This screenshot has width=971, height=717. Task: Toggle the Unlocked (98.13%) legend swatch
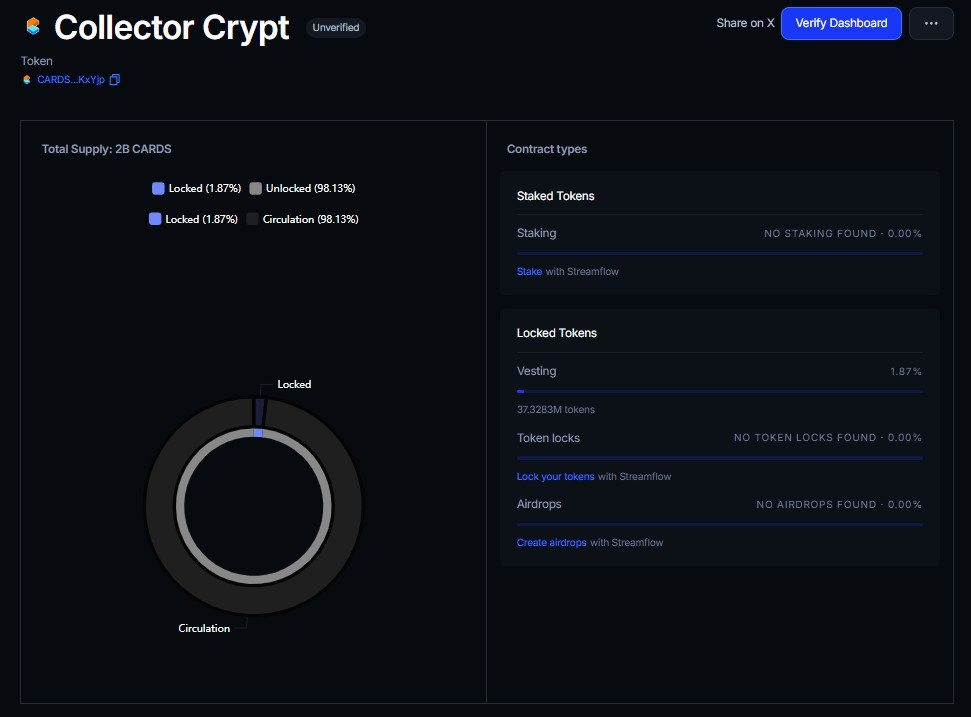[255, 188]
